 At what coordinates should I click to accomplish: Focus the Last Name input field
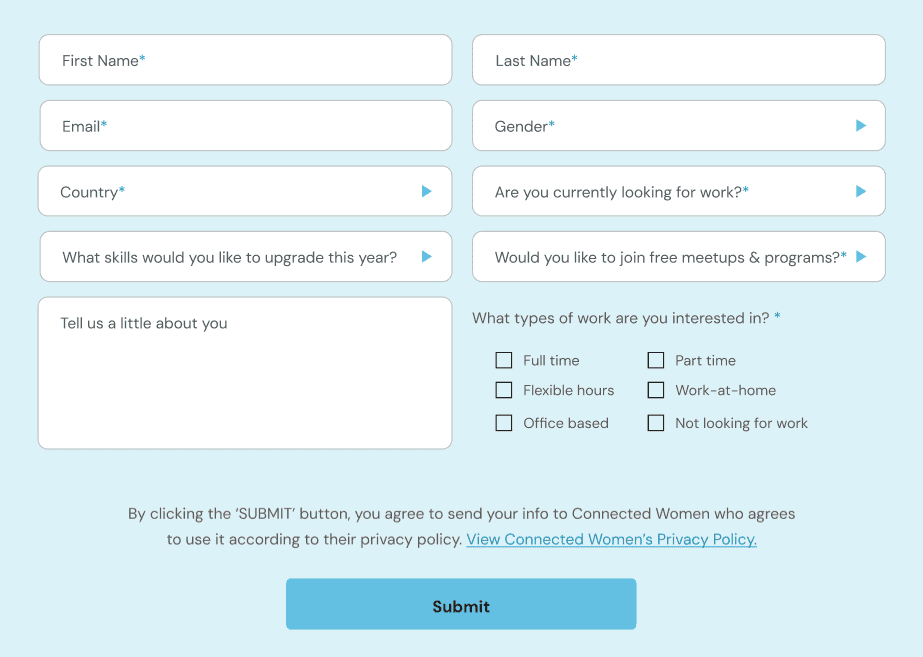tap(678, 60)
